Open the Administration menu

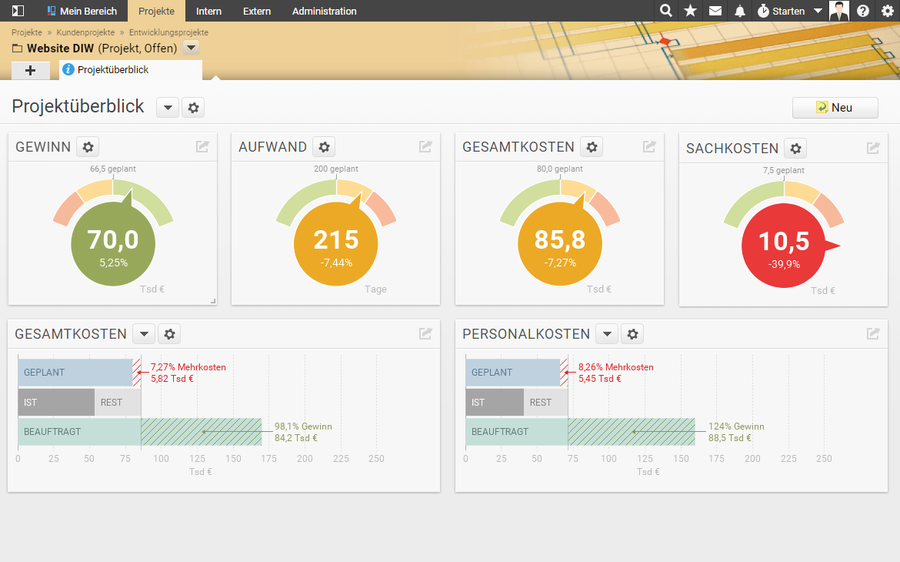(324, 11)
